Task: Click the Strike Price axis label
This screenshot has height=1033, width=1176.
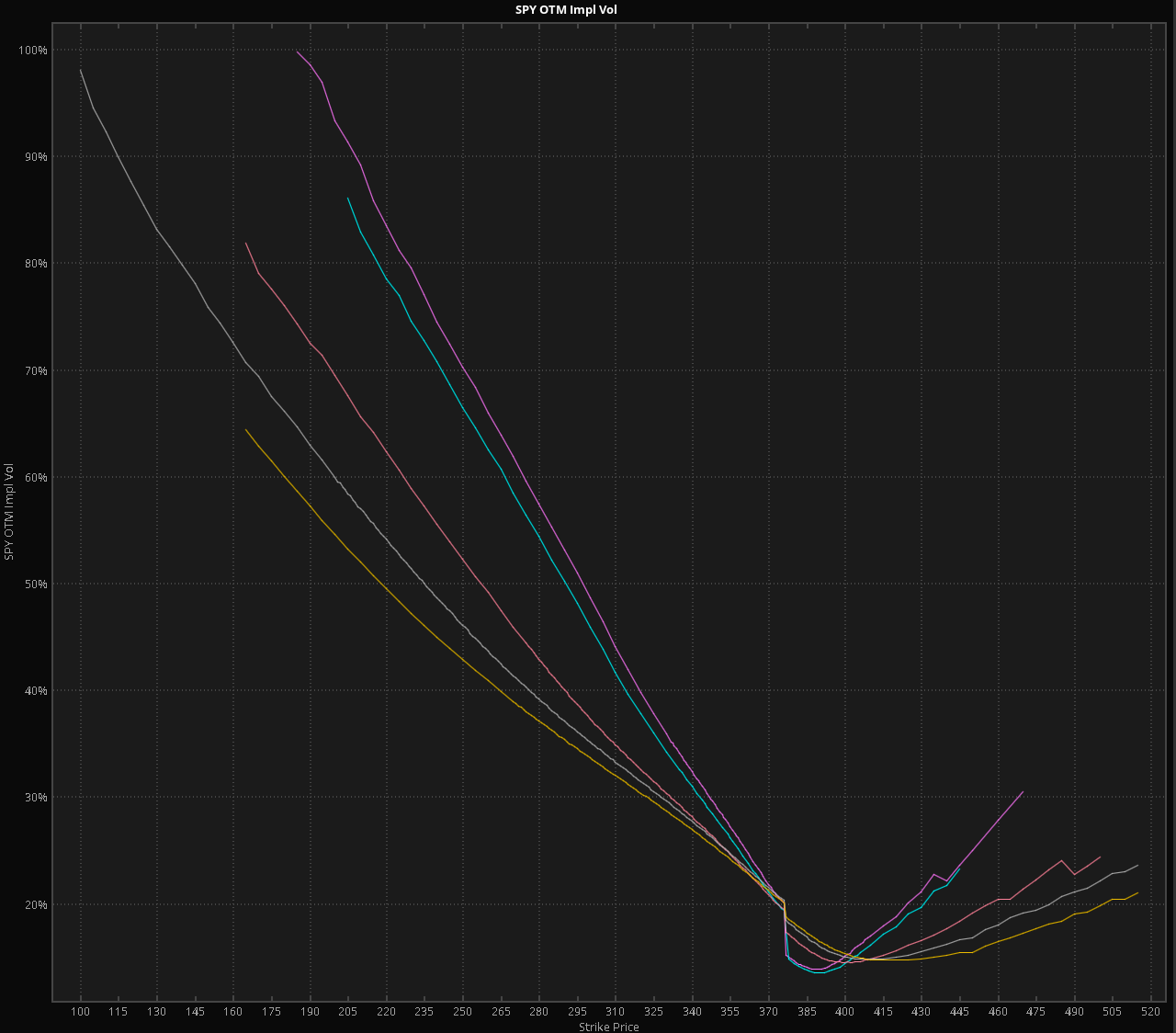Action: click(608, 1027)
